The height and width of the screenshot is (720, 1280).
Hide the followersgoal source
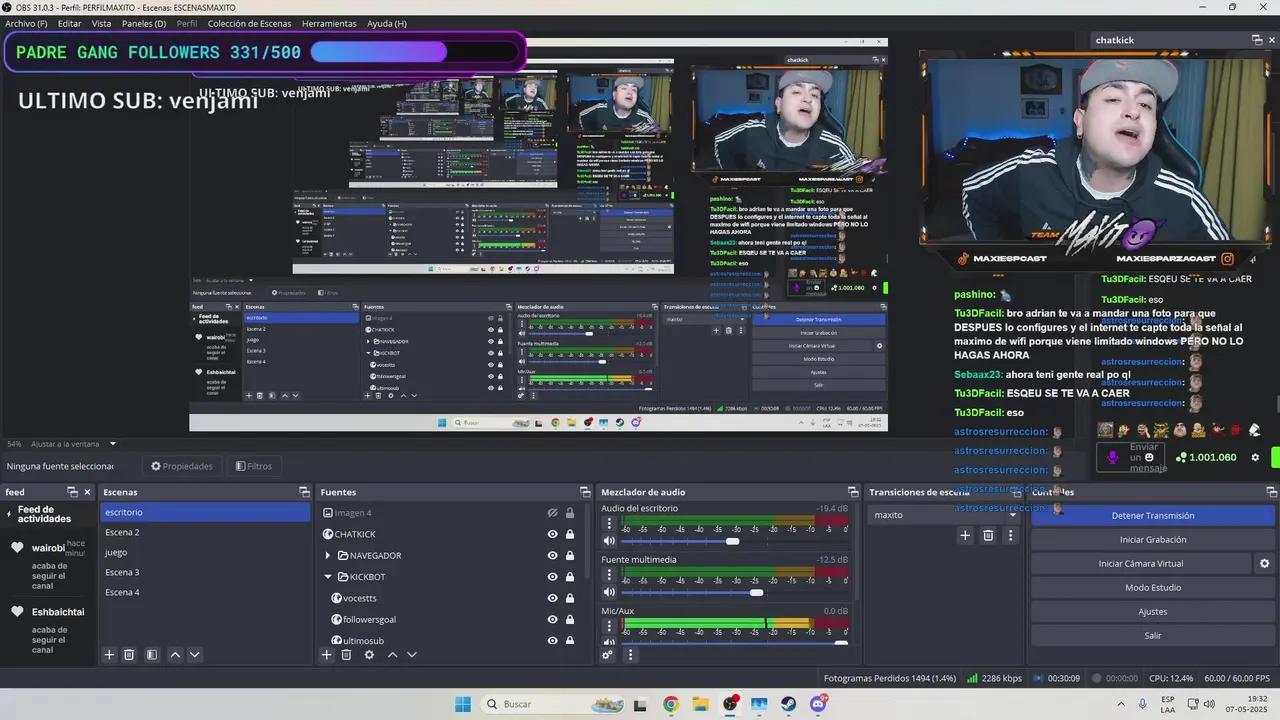(552, 619)
